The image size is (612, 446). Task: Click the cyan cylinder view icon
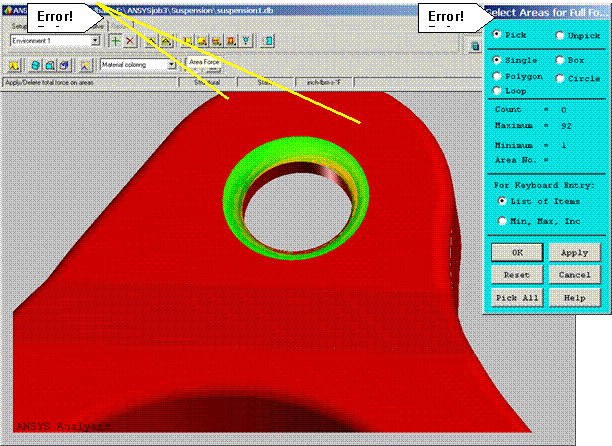pos(35,65)
